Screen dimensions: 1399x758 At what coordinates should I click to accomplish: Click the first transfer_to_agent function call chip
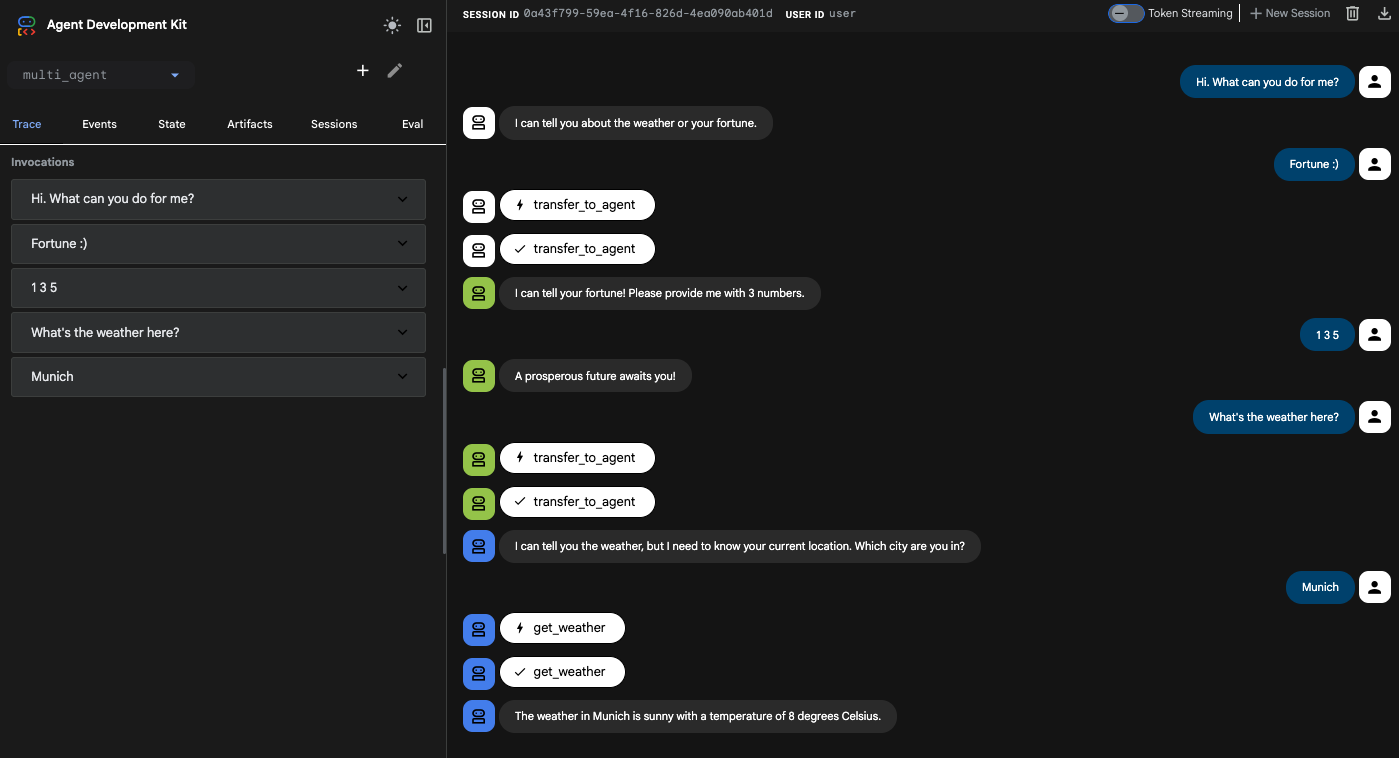576,205
